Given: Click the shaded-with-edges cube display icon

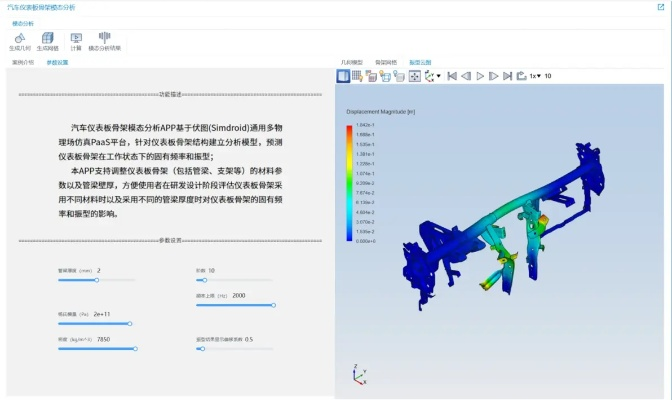Looking at the screenshot, I should pos(371,76).
